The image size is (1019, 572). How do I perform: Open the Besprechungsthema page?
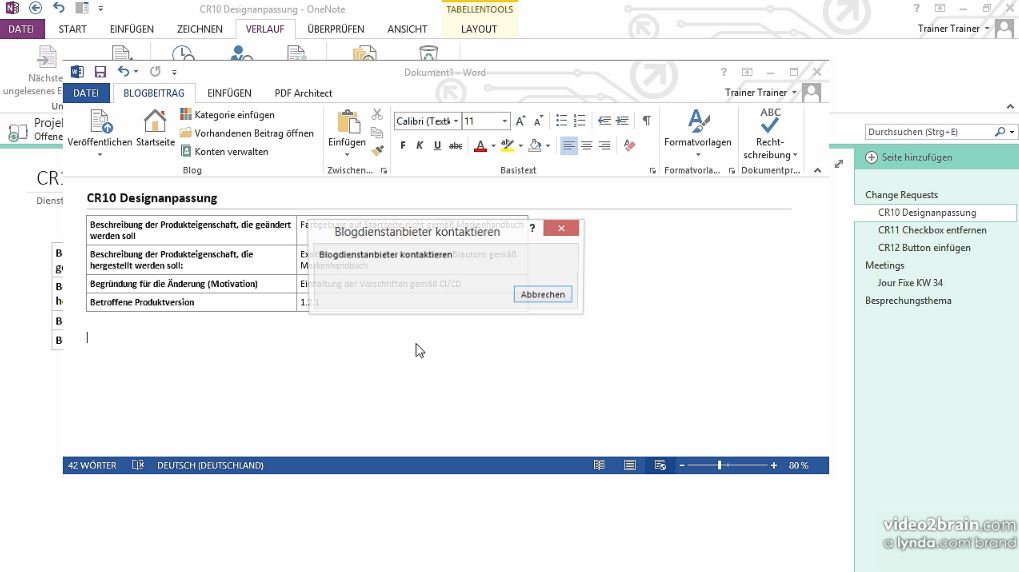click(908, 300)
